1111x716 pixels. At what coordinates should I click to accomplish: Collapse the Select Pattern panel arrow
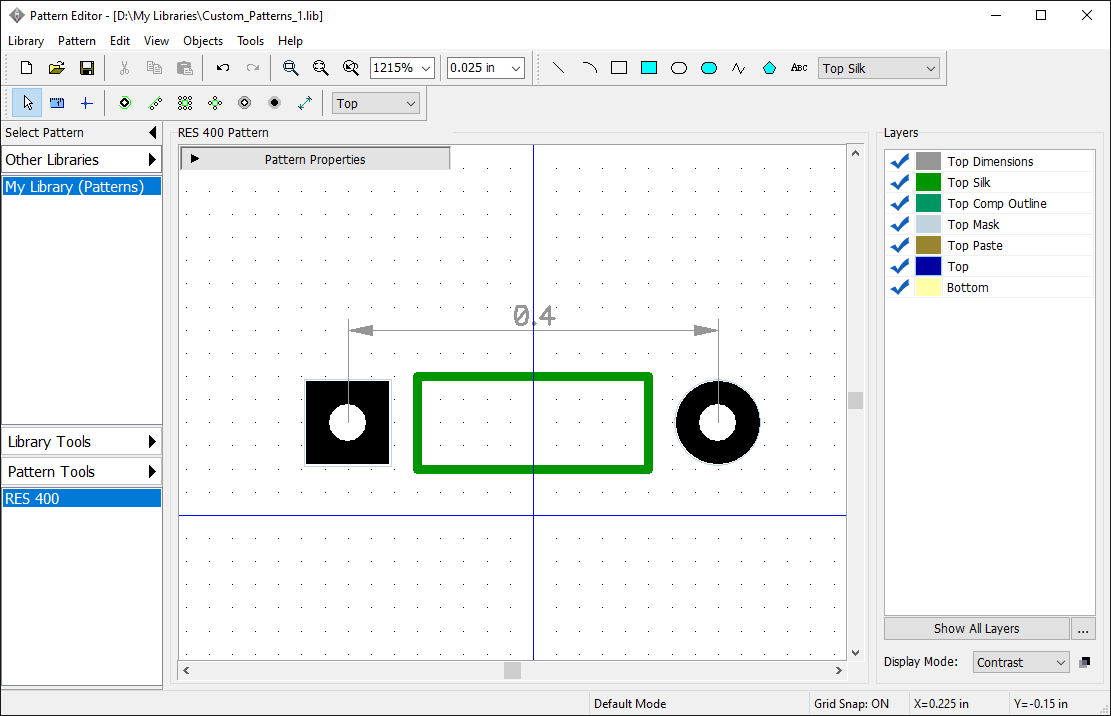[152, 132]
